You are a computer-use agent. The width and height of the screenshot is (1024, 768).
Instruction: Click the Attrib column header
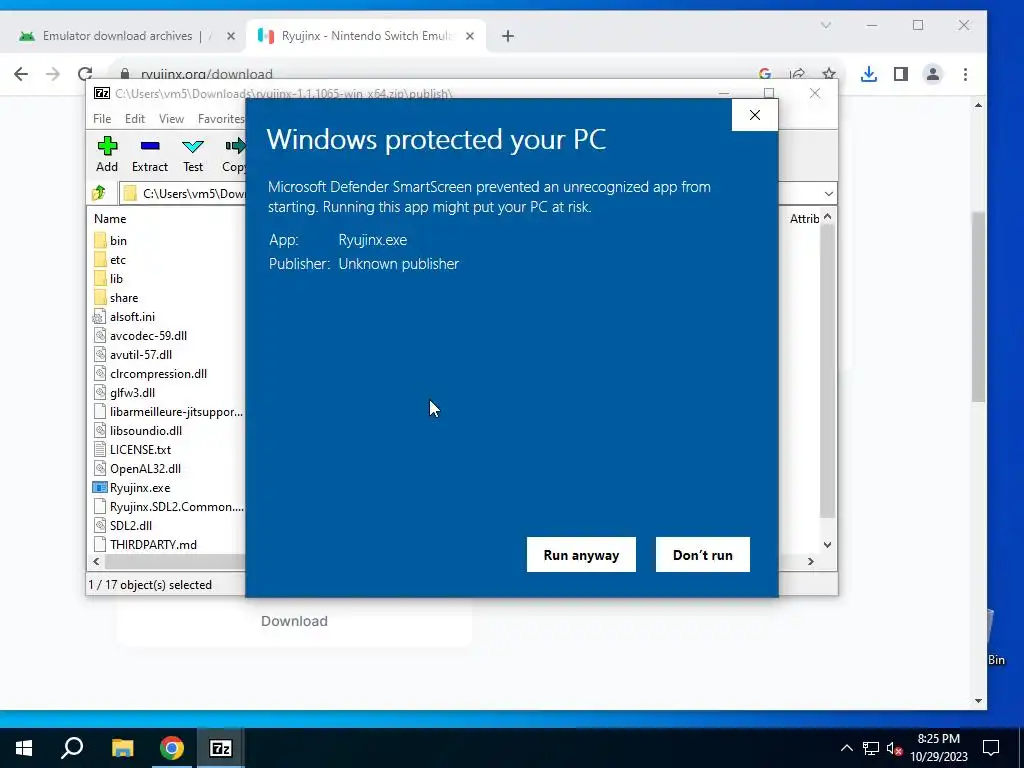click(804, 218)
